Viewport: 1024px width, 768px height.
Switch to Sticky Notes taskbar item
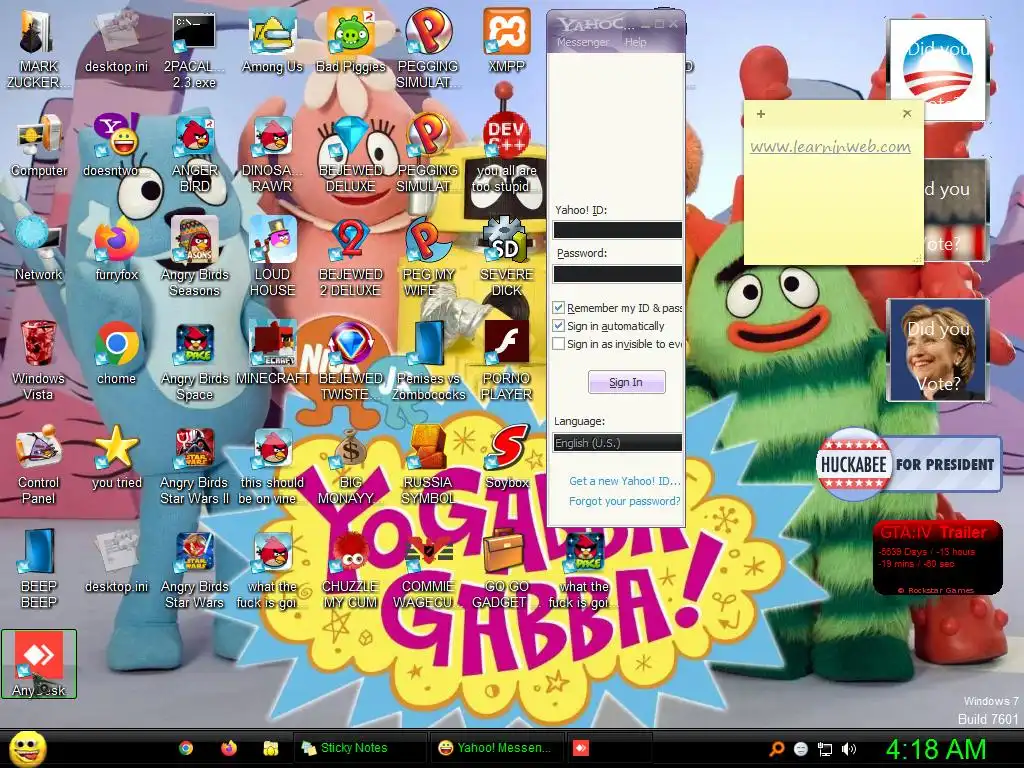click(360, 748)
